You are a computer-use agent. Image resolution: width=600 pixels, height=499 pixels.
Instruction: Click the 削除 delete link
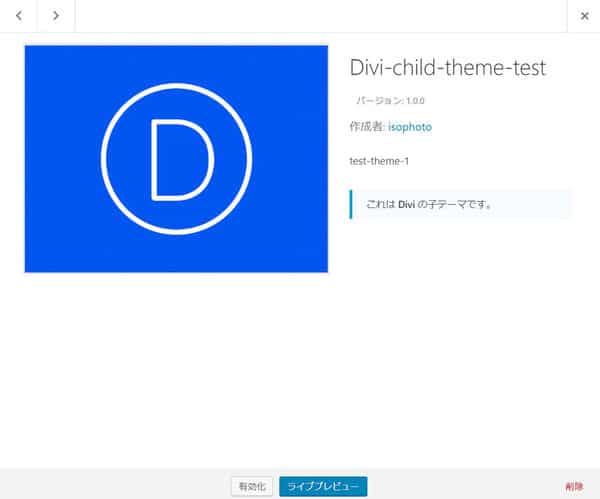(x=574, y=487)
